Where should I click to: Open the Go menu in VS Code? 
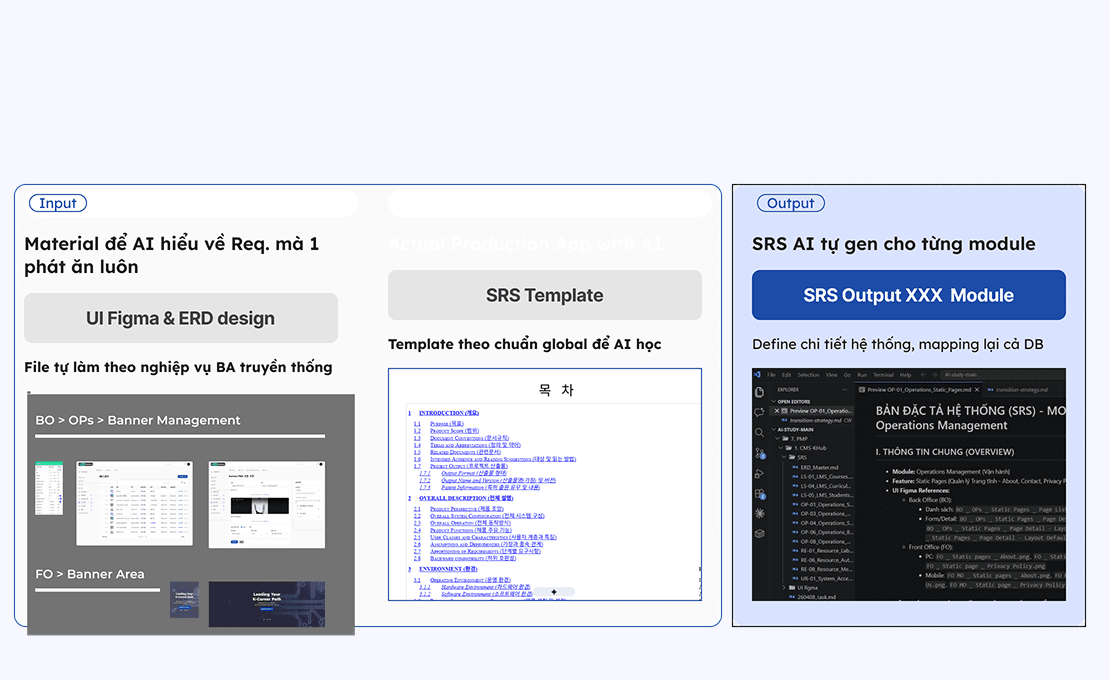[x=847, y=375]
